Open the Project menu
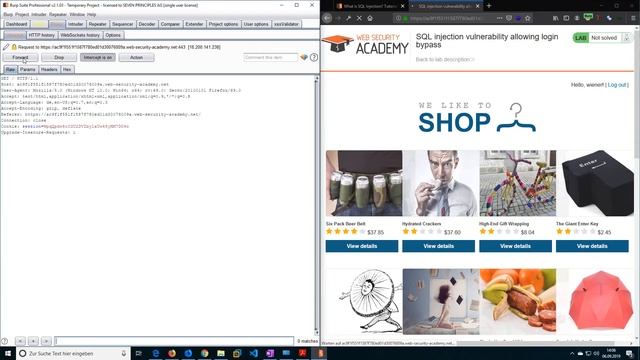This screenshot has width=640, height=360. 22,14
